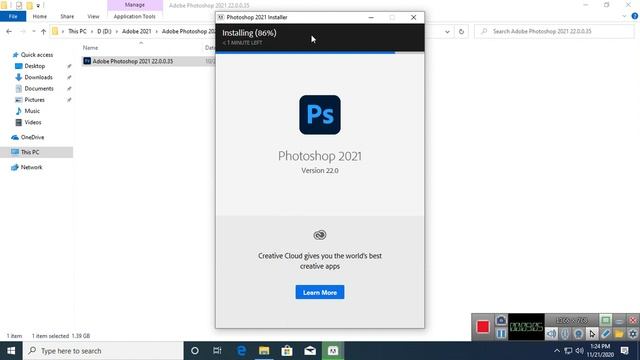640x360 pixels.
Task: Open the Application Tools ribbon tab
Action: point(134,16)
